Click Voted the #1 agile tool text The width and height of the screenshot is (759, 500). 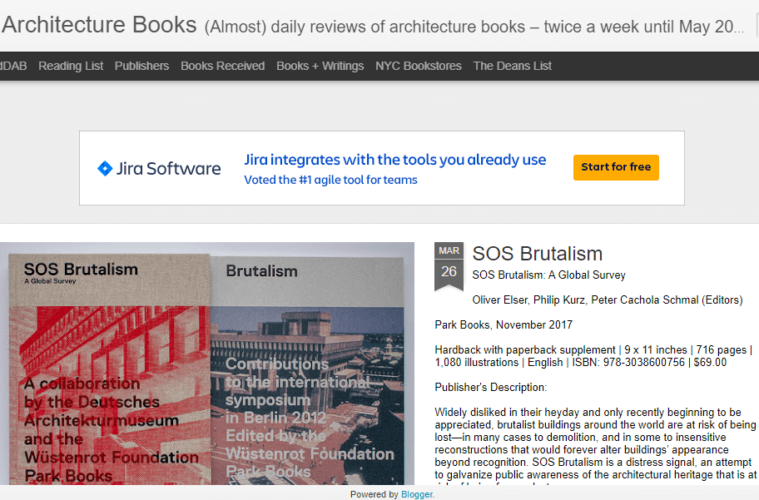(330, 180)
